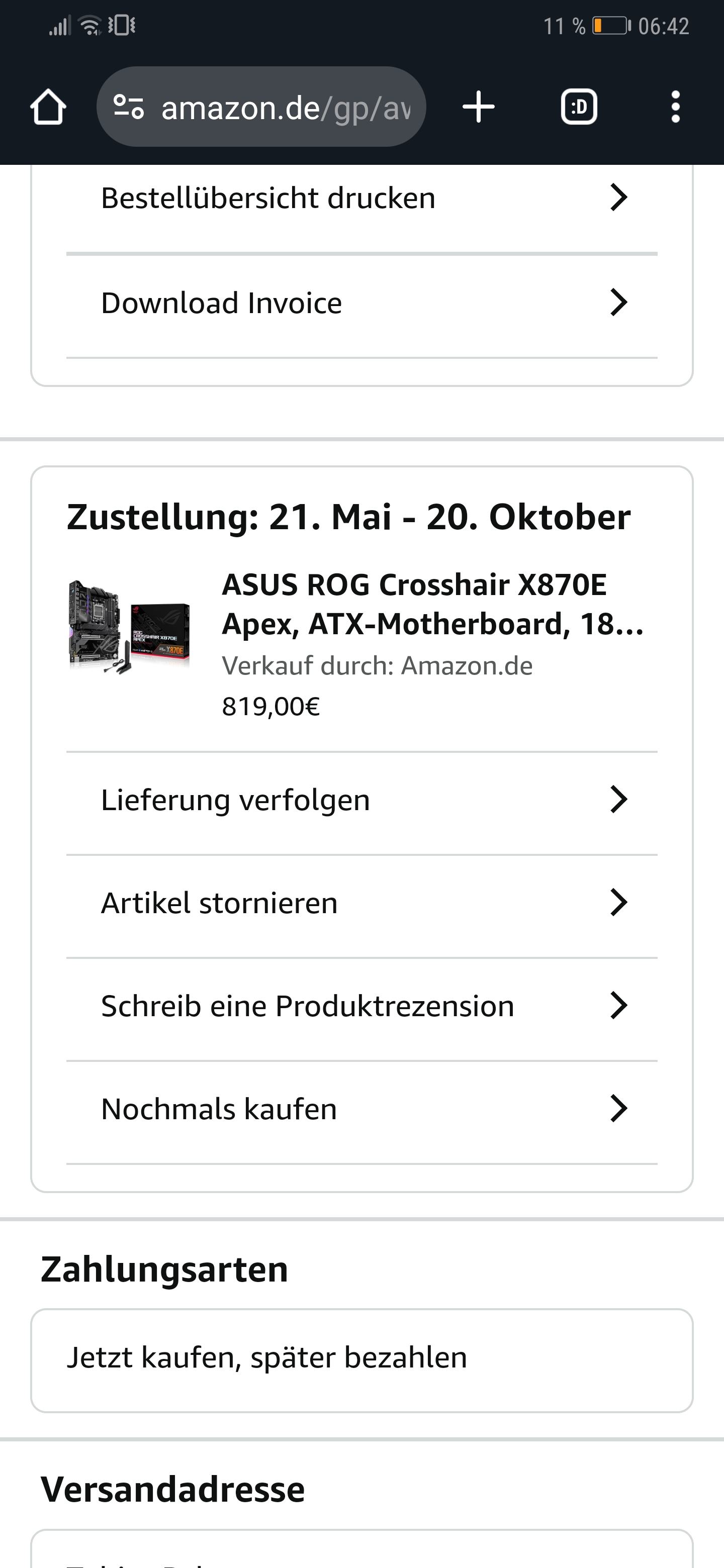Tap chevron next to Schreib eine Produktrezension
Image resolution: width=724 pixels, height=1568 pixels.
pos(618,1006)
